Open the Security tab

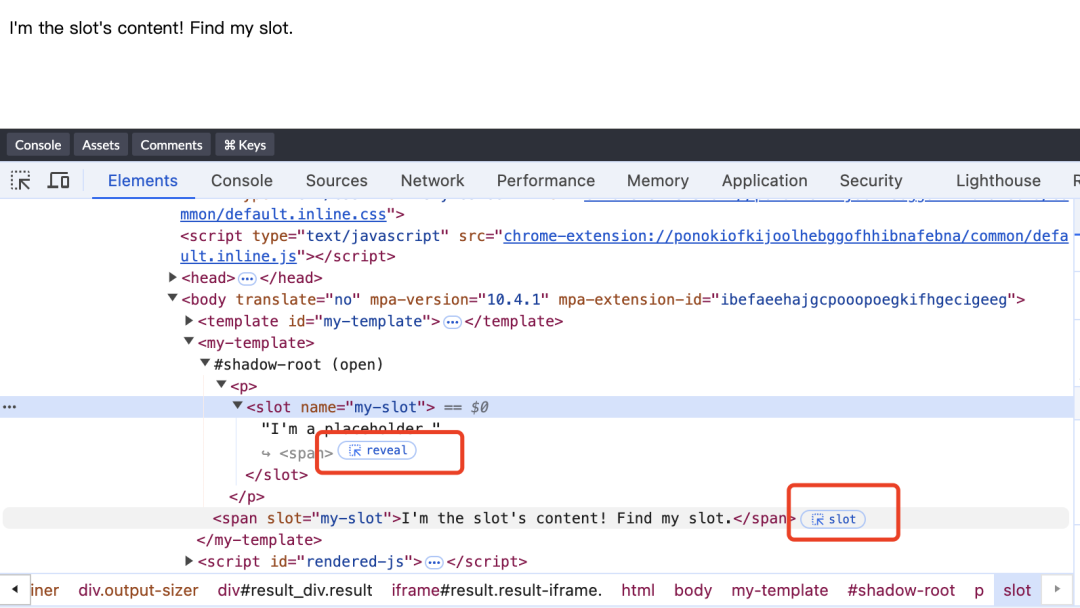coord(871,180)
